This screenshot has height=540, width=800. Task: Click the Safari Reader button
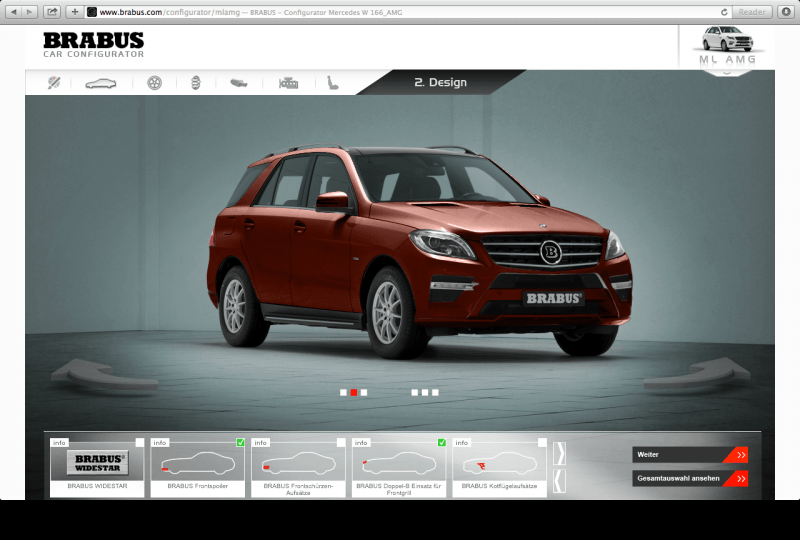pyautogui.click(x=752, y=12)
